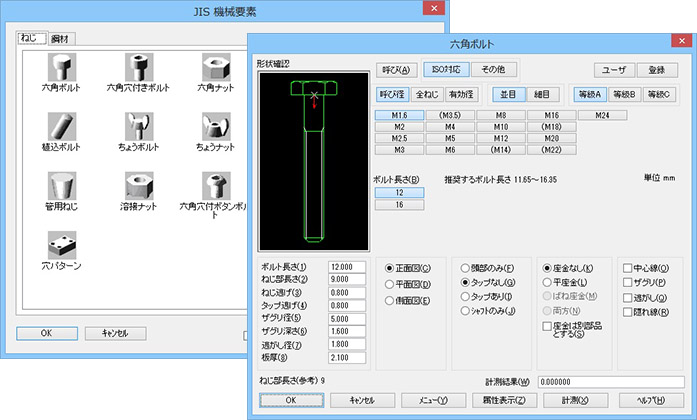Choose the 六角ナット hex nut icon
Screen dimensions: 697x420
tap(213, 68)
